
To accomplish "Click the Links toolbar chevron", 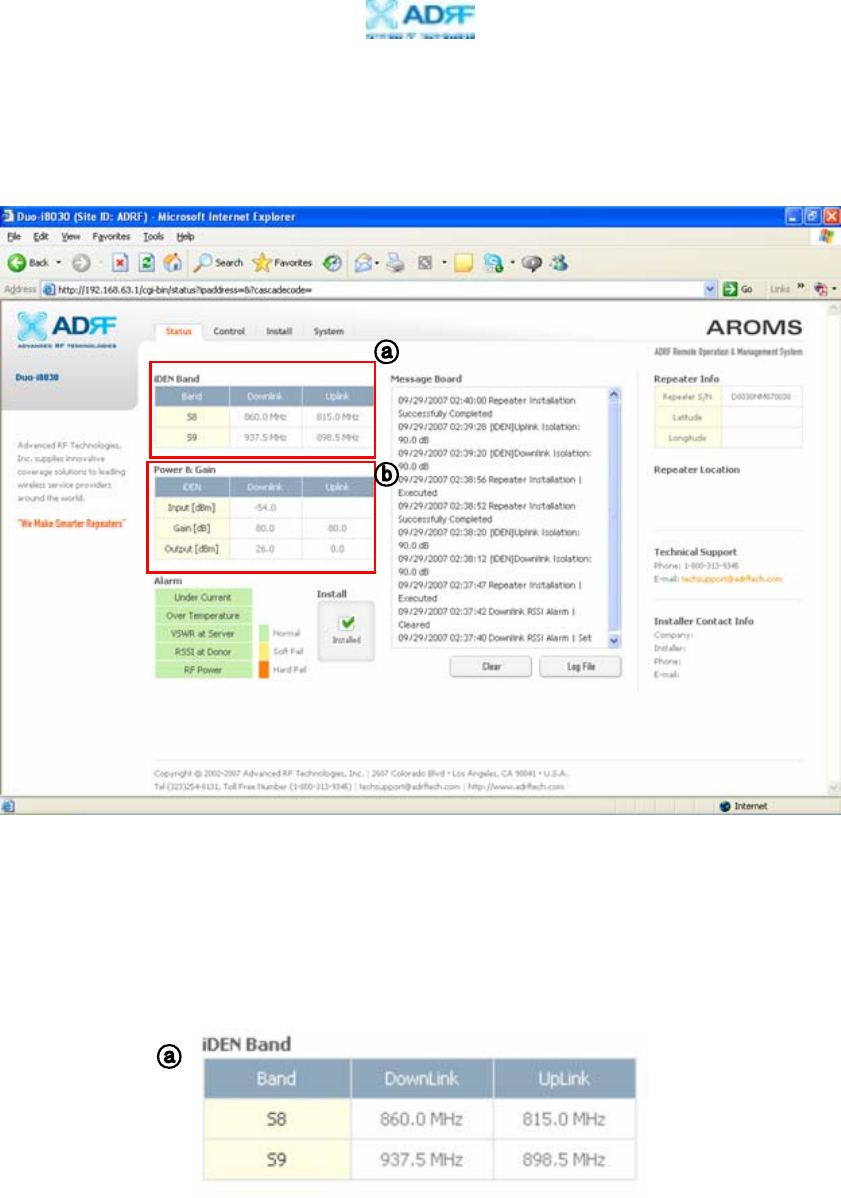I will [x=801, y=287].
